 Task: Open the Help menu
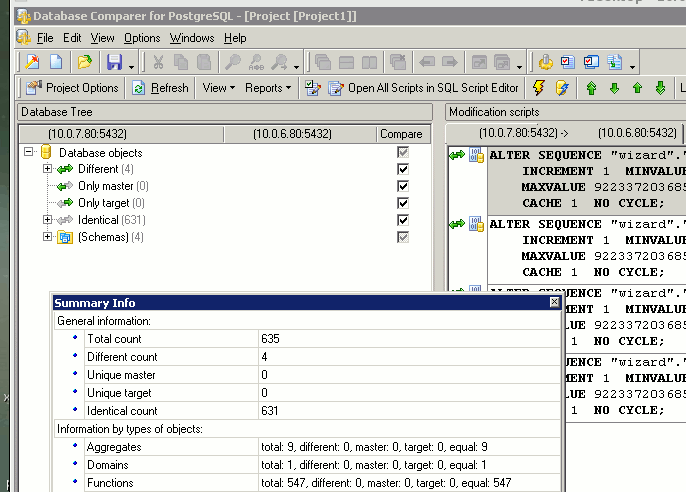point(235,38)
